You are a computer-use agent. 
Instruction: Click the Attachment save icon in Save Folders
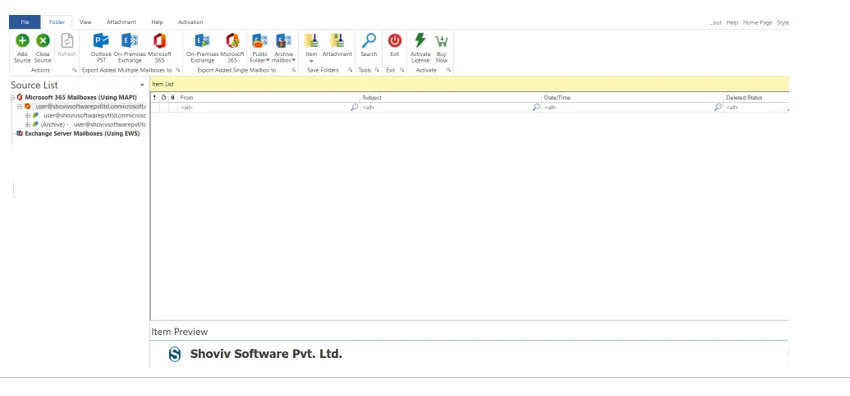(x=337, y=41)
